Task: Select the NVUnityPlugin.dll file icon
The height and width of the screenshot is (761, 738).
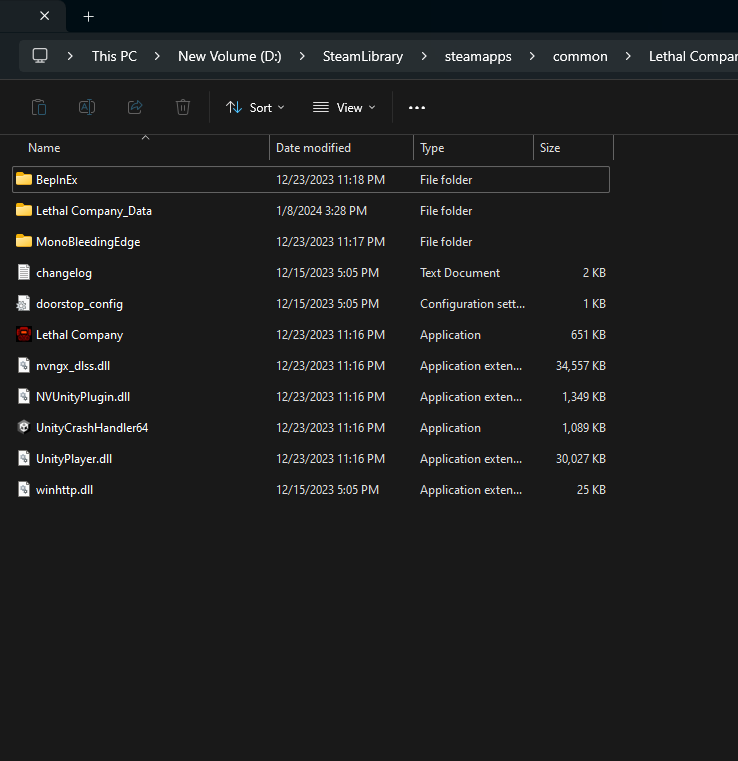Action: [24, 397]
